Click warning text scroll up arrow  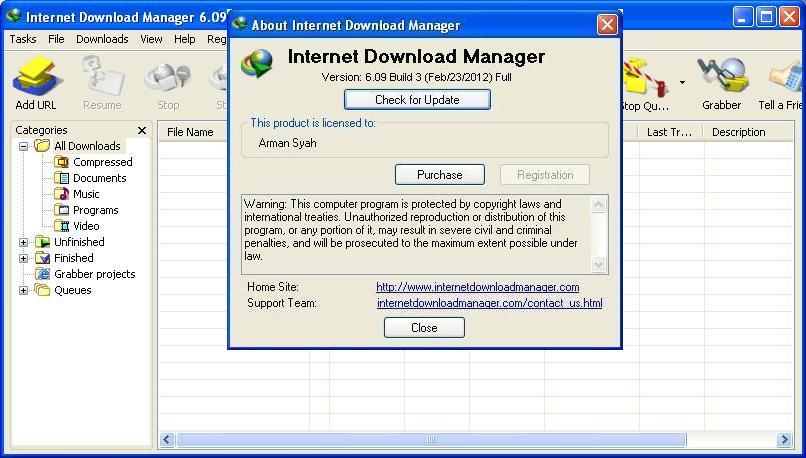click(x=598, y=205)
